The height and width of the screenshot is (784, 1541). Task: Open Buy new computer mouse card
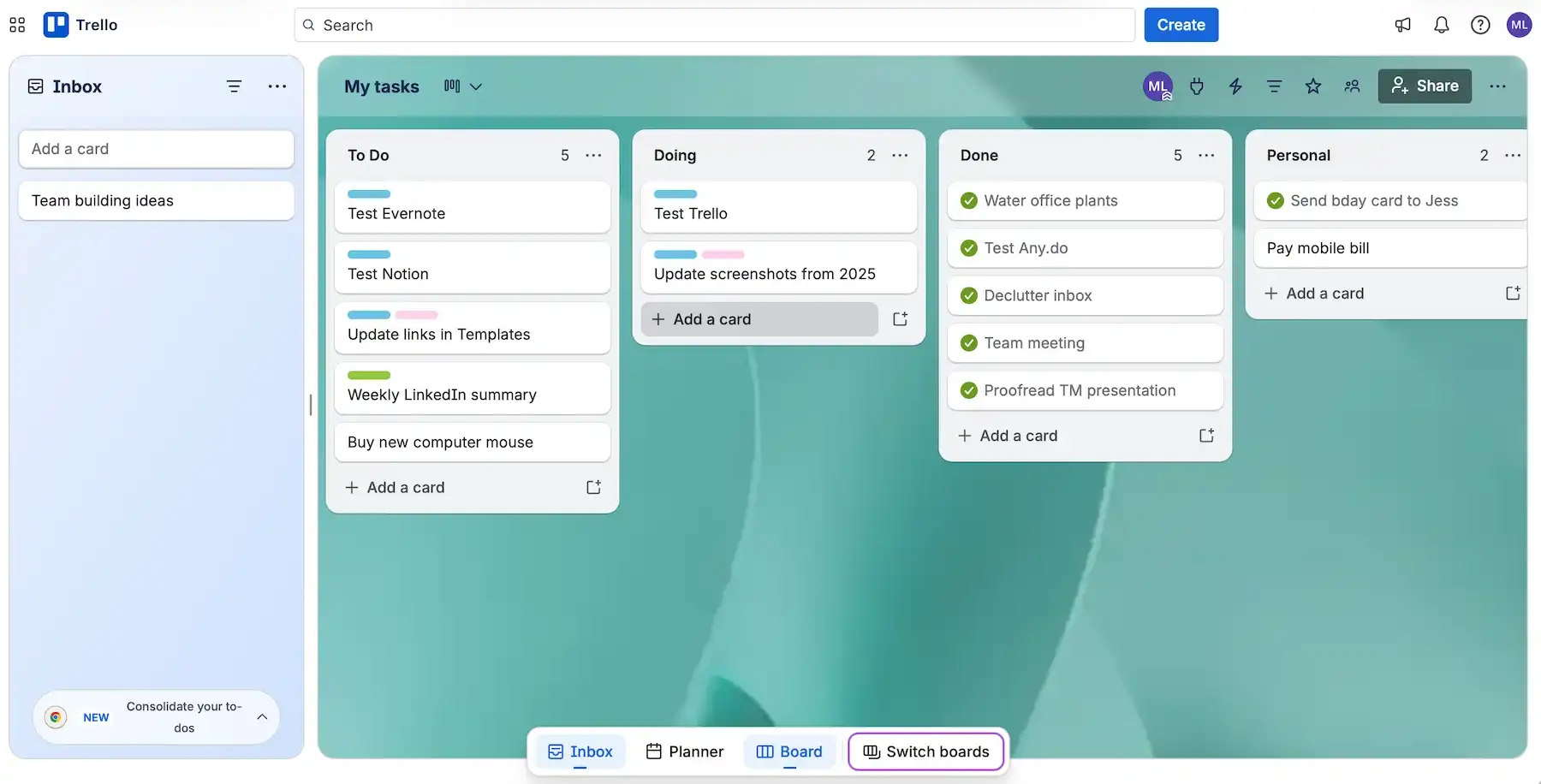point(473,442)
